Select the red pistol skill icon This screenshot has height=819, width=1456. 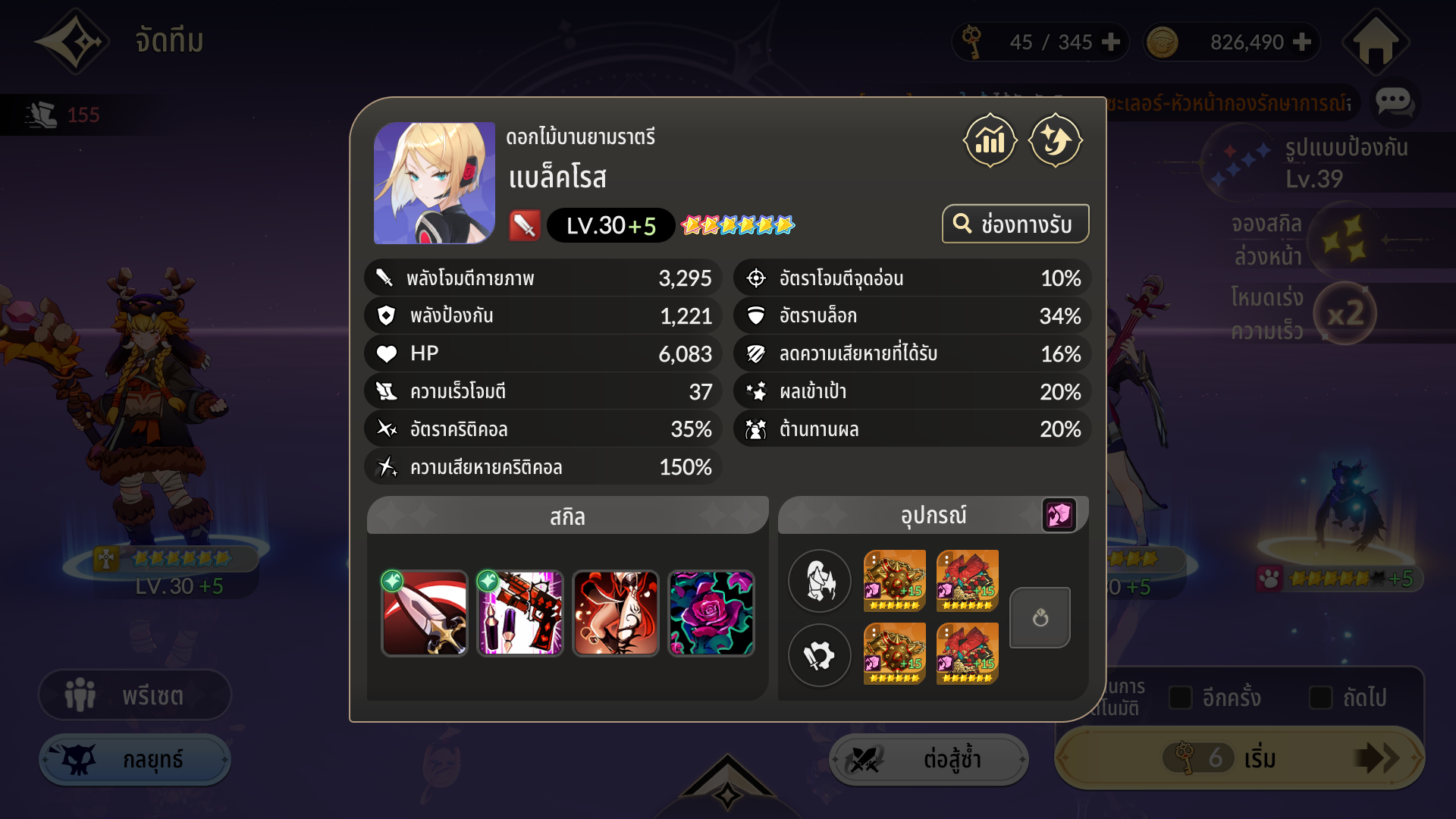point(520,613)
